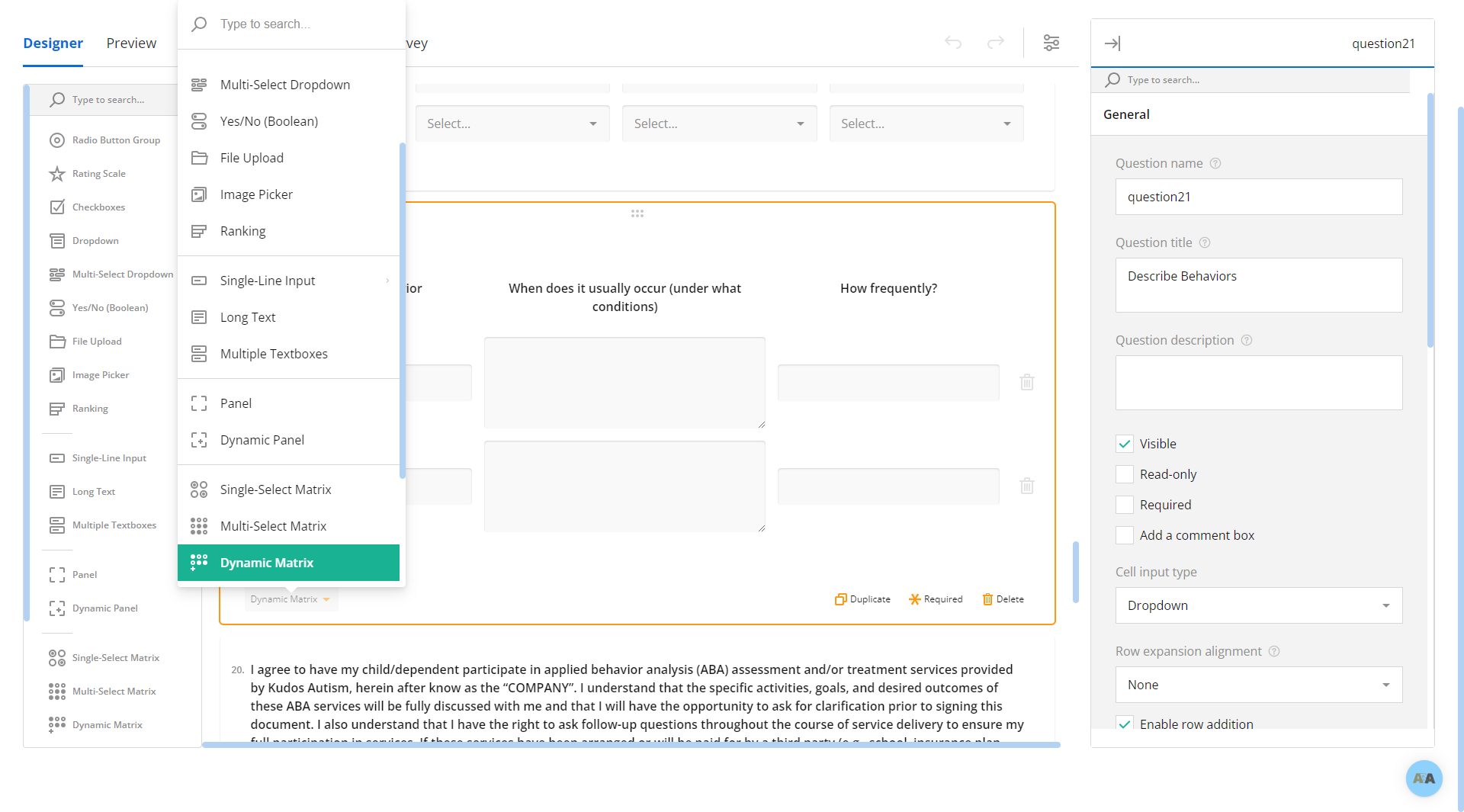
Task: Enable the Read-only checkbox
Action: (x=1125, y=474)
